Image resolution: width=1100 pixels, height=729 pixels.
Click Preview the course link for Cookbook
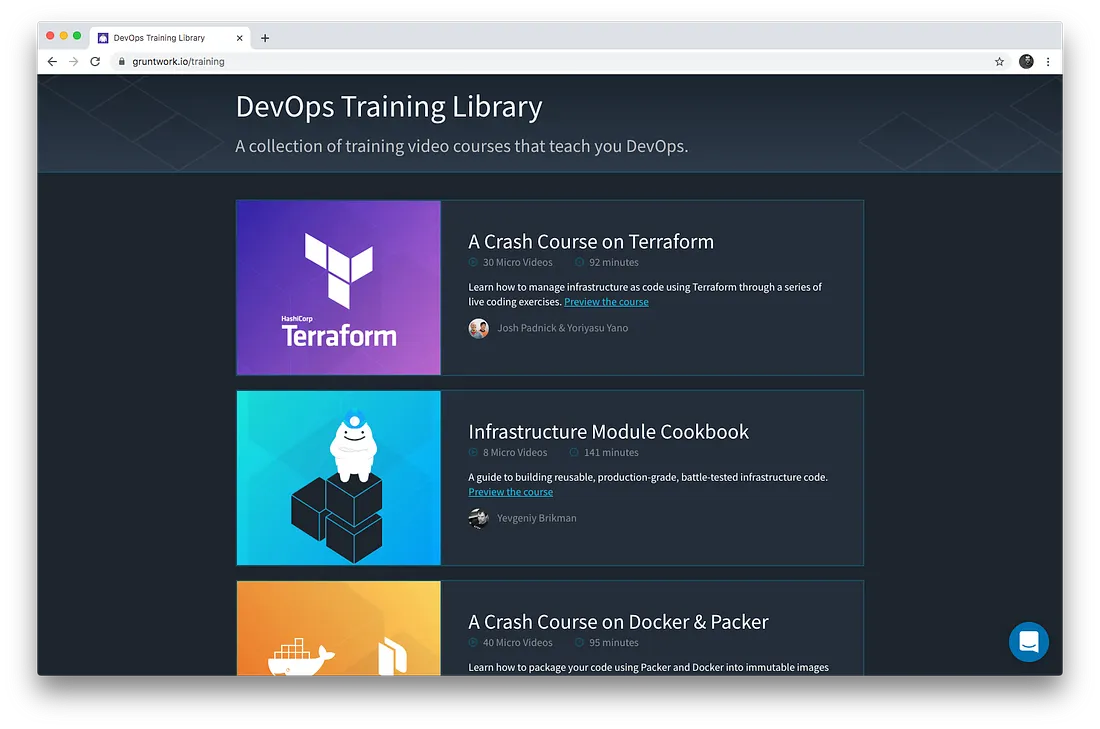click(x=511, y=492)
